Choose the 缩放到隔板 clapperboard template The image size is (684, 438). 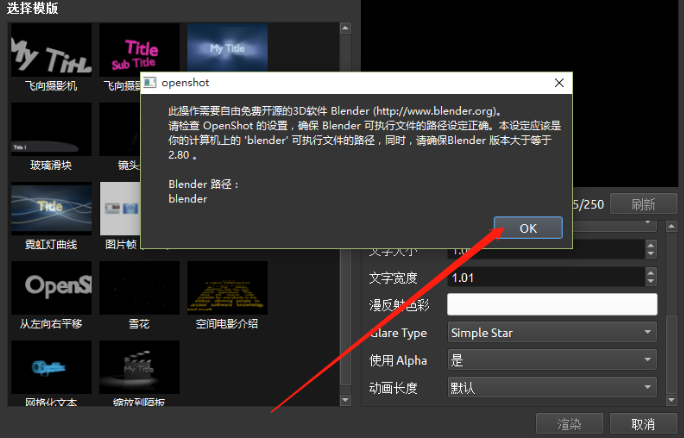(139, 367)
